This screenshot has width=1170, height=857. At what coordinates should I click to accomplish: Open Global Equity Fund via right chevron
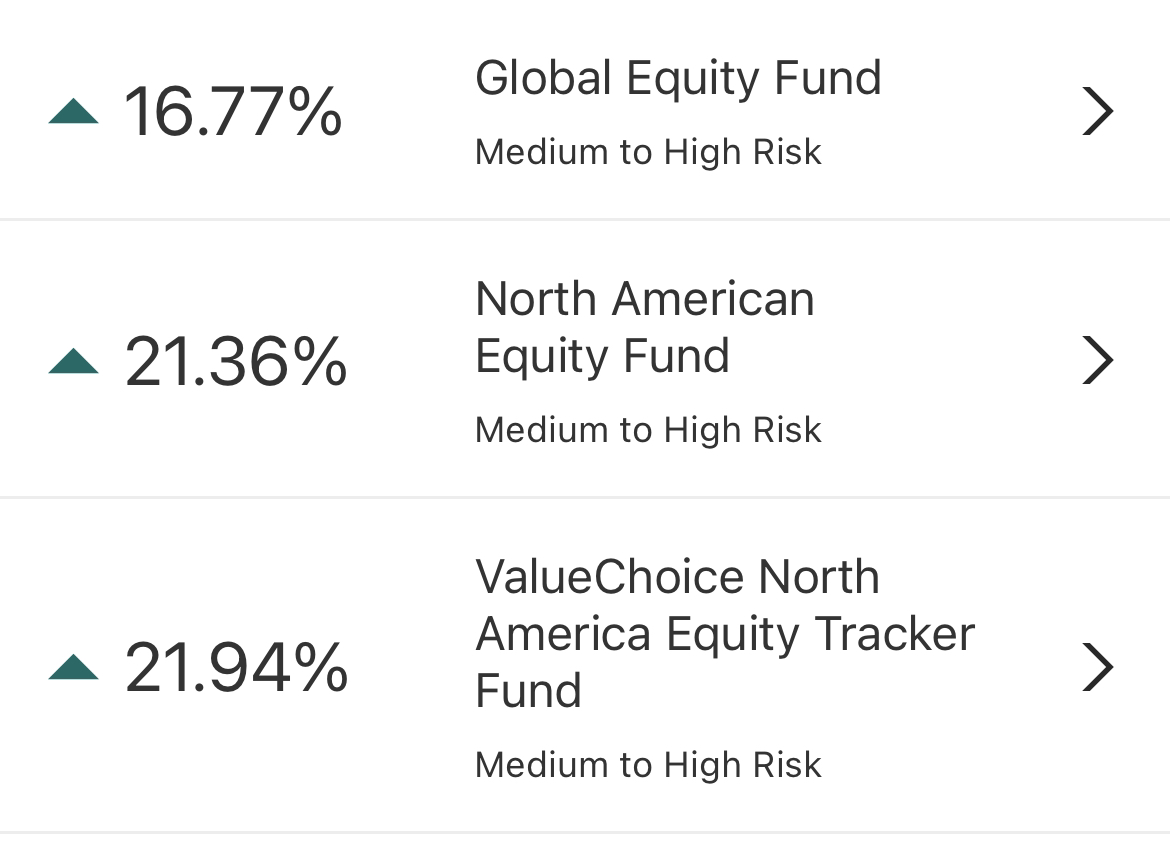[x=1098, y=112]
